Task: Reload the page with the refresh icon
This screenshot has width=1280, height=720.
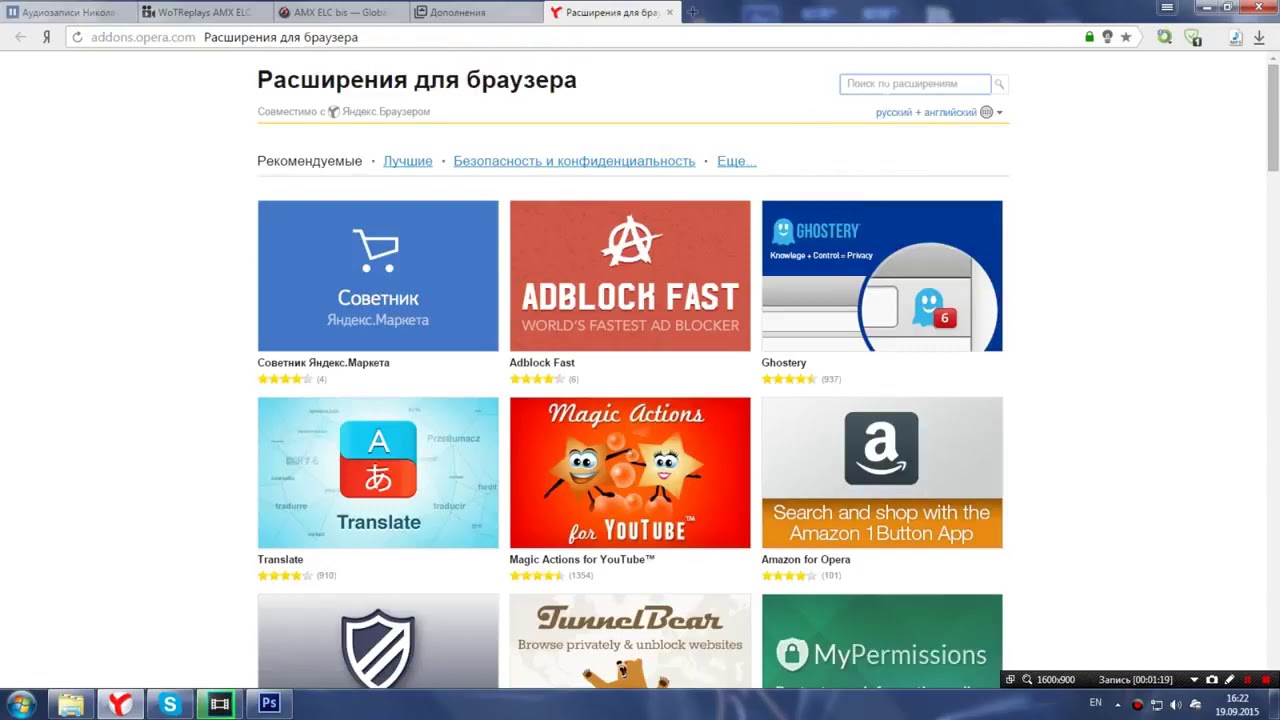Action: click(77, 37)
